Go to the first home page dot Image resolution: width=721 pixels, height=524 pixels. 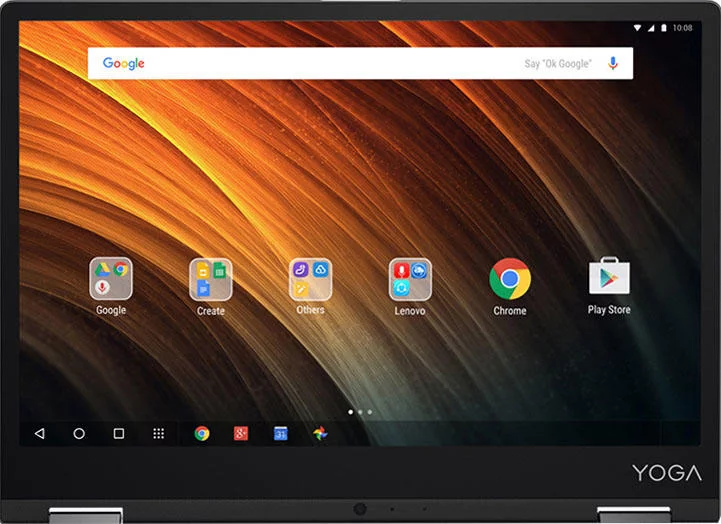(x=350, y=412)
